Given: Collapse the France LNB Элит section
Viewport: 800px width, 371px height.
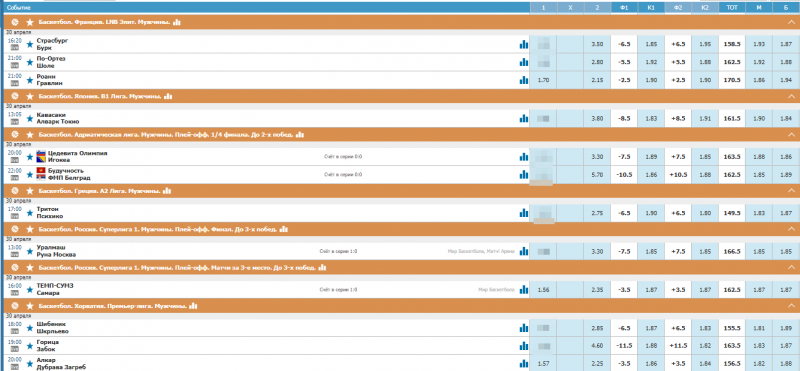Looking at the screenshot, I should (x=791, y=22).
